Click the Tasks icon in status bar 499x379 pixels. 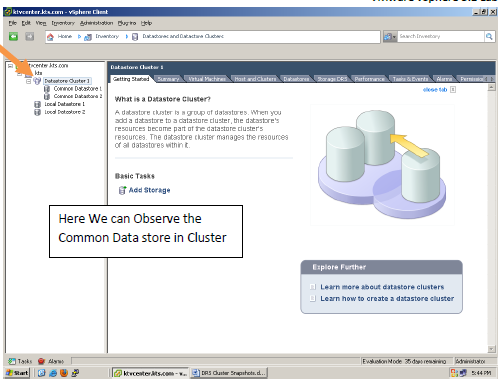pos(12,361)
